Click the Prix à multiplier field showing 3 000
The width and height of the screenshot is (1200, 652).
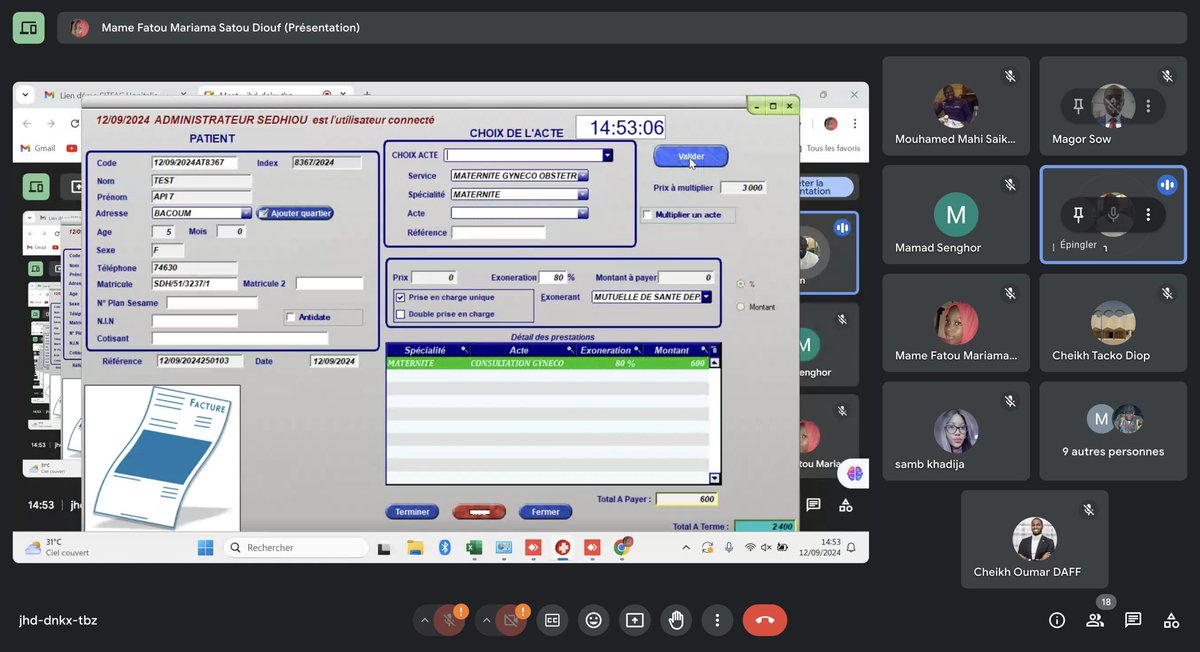[x=743, y=188]
